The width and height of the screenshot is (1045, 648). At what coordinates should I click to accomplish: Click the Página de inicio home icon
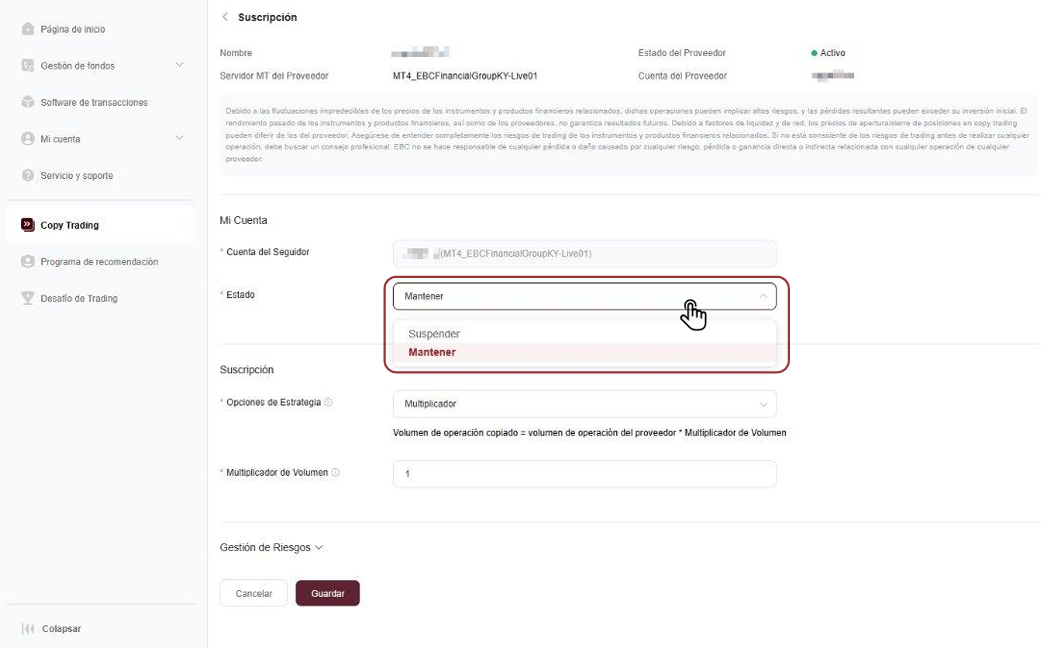[x=27, y=29]
